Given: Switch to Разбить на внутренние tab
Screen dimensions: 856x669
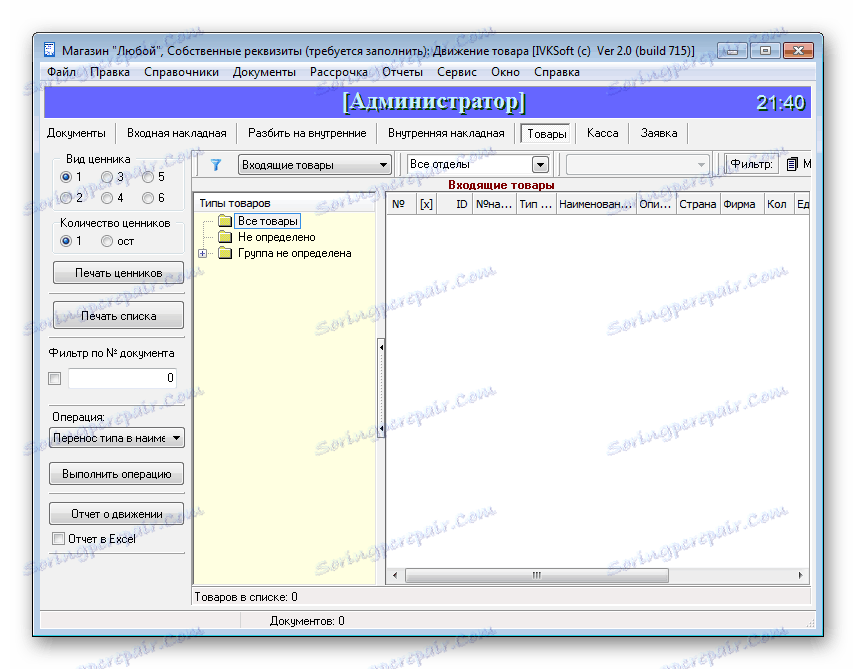Looking at the screenshot, I should (307, 133).
